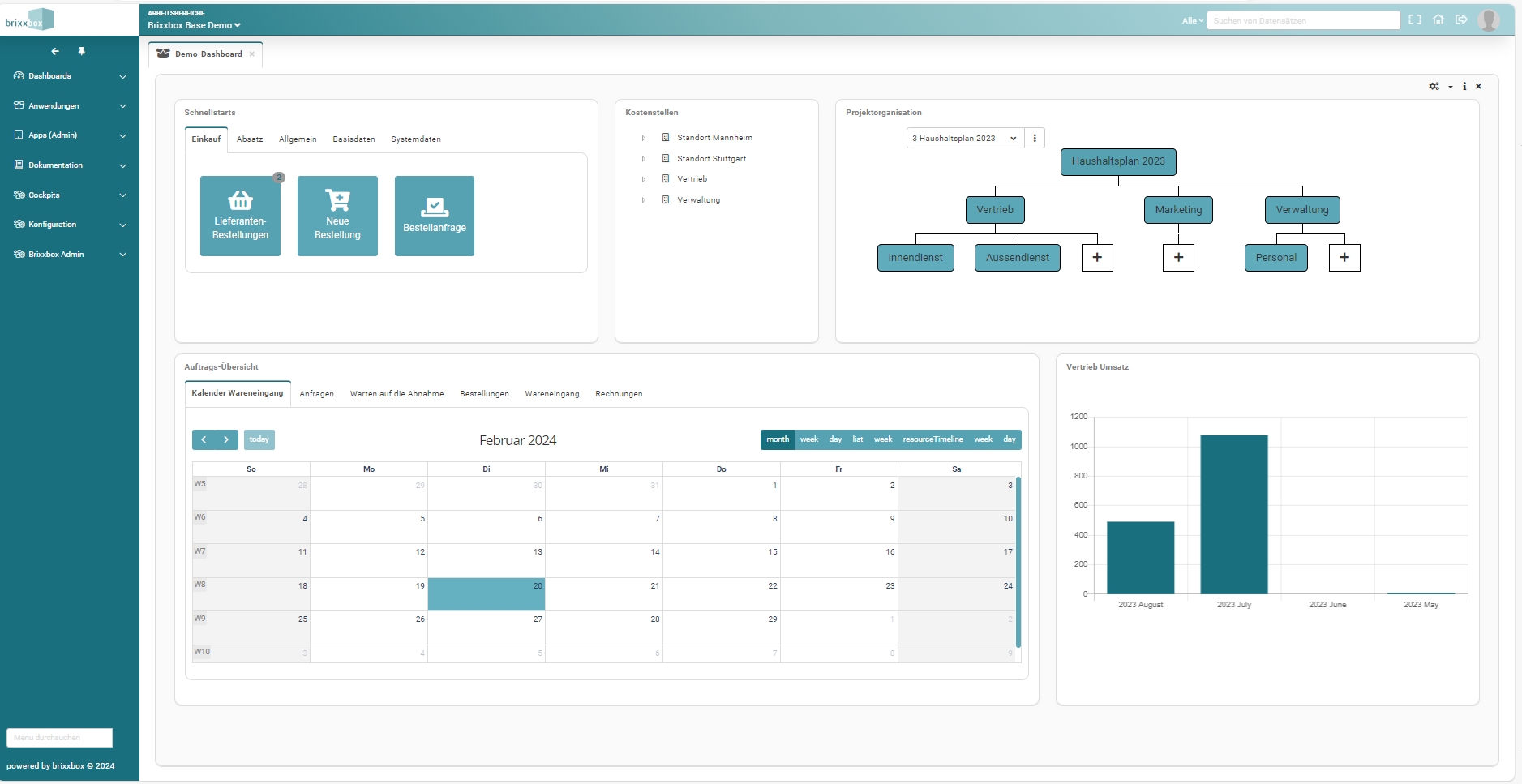Open the caret dropdown next to dashboard settings
Screen dimensions: 1522x784
point(1451,87)
